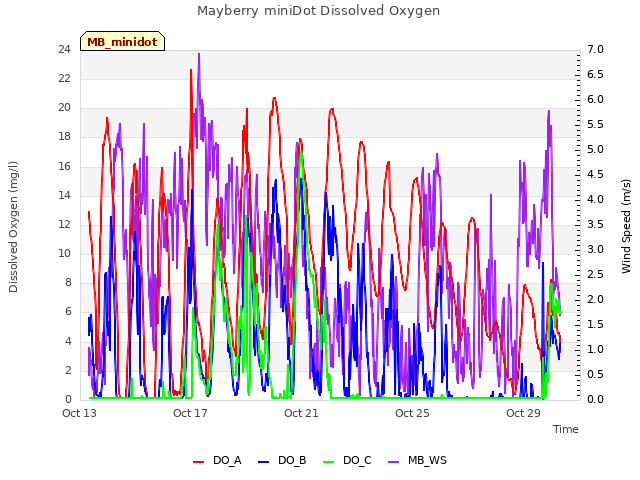Select the DO_C legend entry

click(347, 460)
